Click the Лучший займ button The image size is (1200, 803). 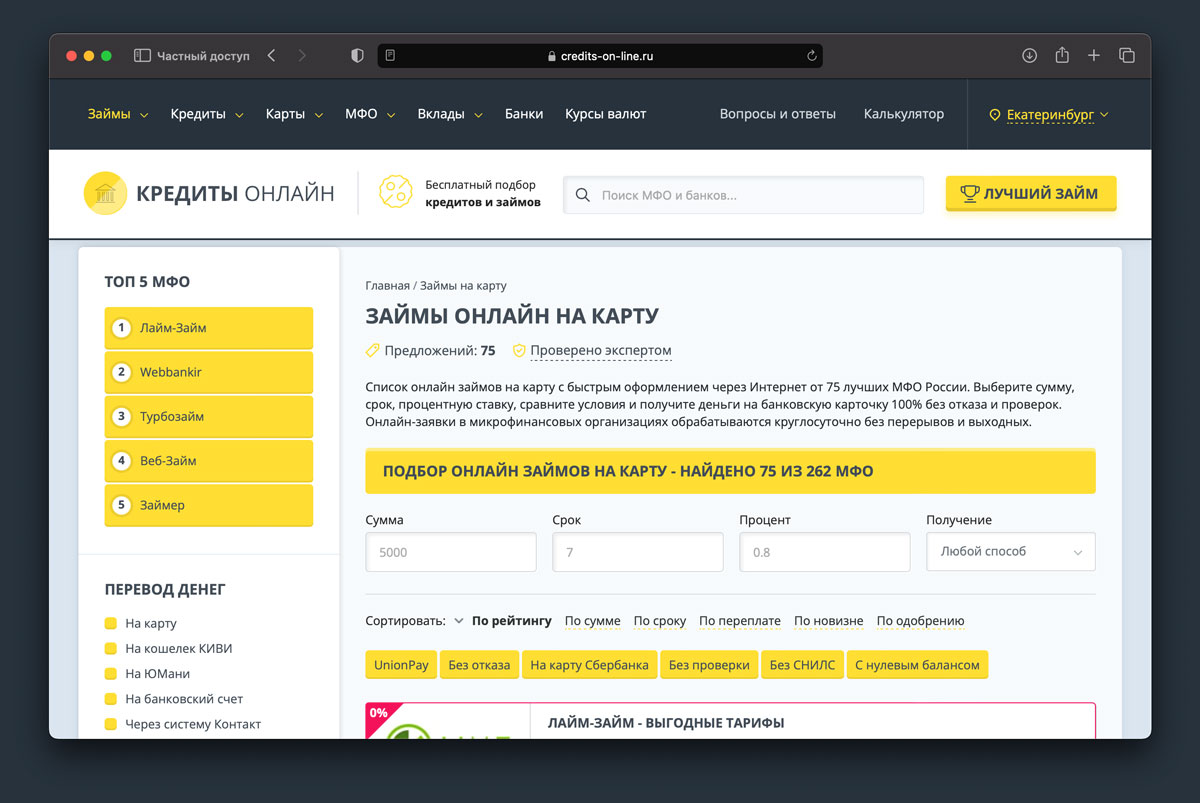1031,194
